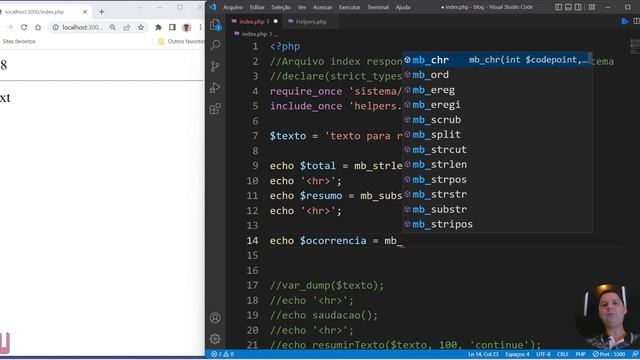Open the Ver menu

pyautogui.click(x=302, y=7)
